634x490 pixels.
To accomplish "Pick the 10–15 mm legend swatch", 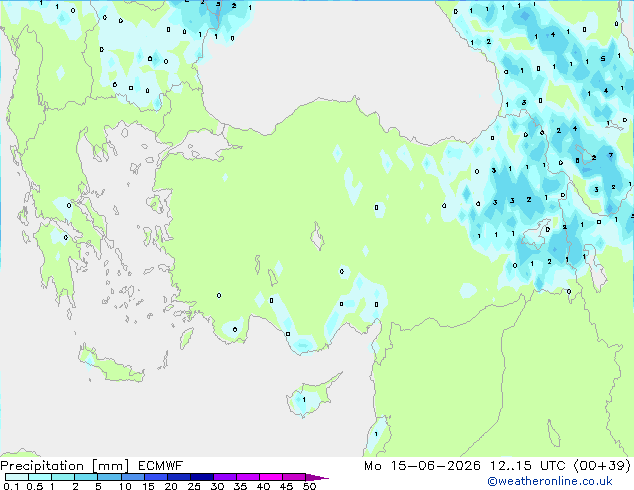I will [132, 477].
